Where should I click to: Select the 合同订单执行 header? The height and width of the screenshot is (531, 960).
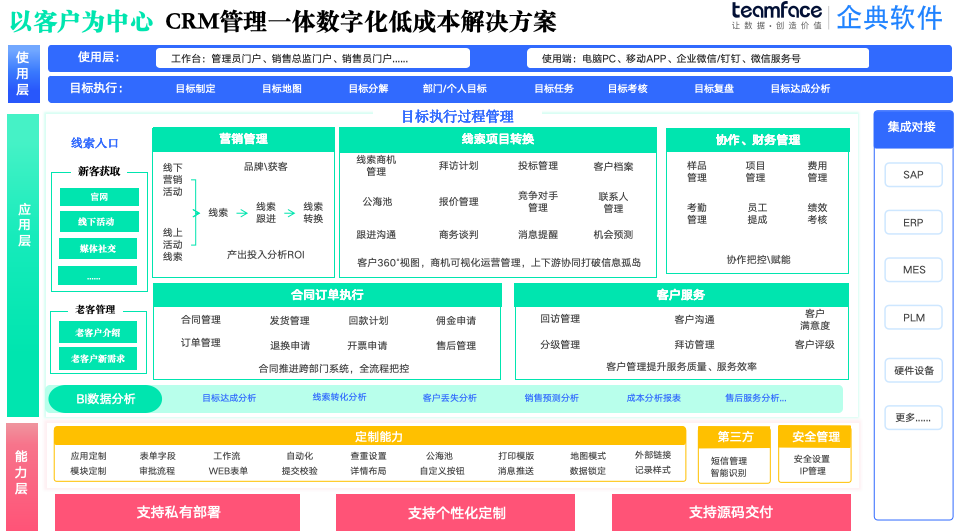(327, 295)
